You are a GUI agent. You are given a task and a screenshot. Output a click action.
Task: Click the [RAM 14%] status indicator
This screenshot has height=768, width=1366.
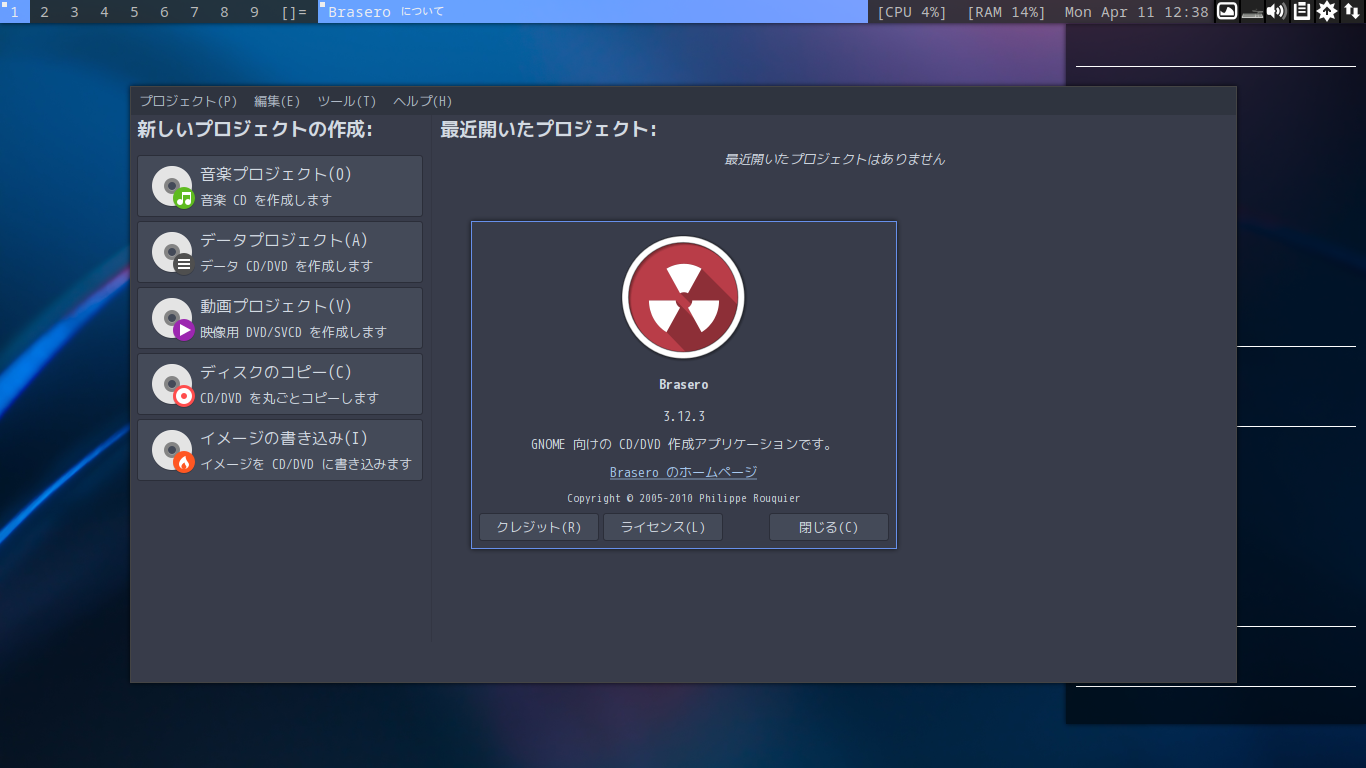pos(1006,12)
